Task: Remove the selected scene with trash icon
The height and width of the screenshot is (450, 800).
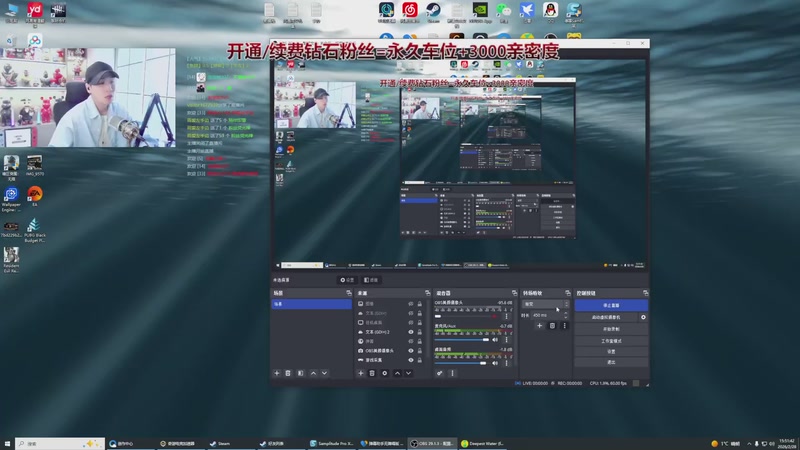Action: click(x=288, y=373)
